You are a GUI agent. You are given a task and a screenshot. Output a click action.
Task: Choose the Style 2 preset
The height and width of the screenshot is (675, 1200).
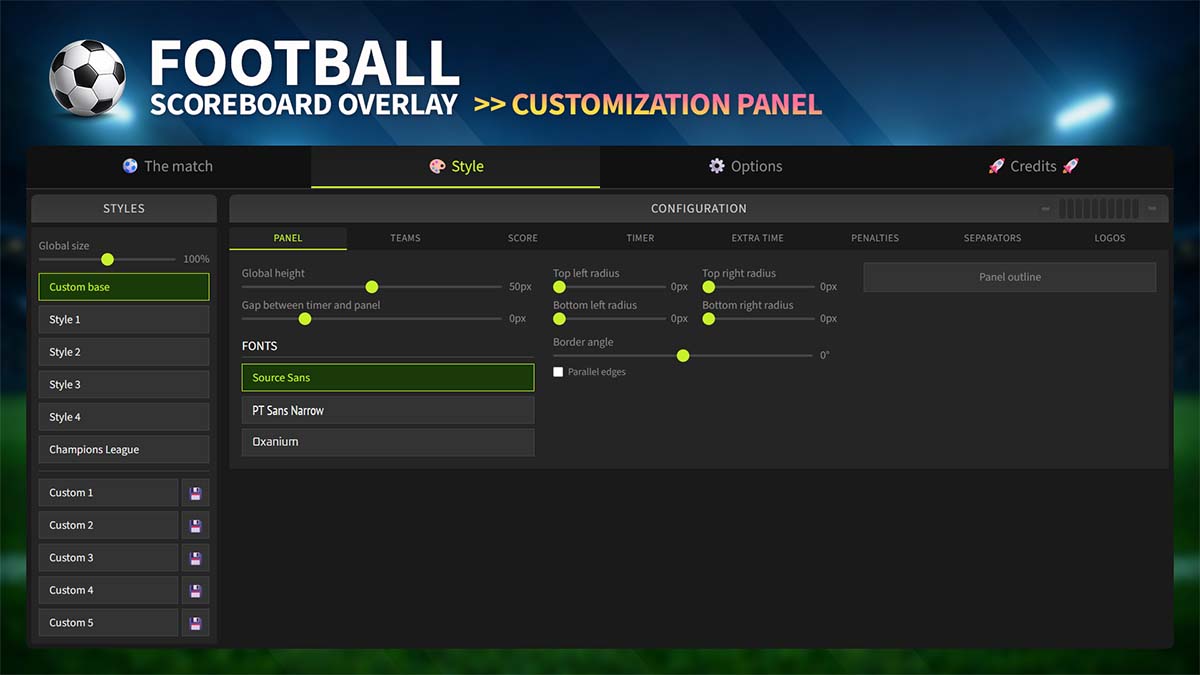[124, 352]
